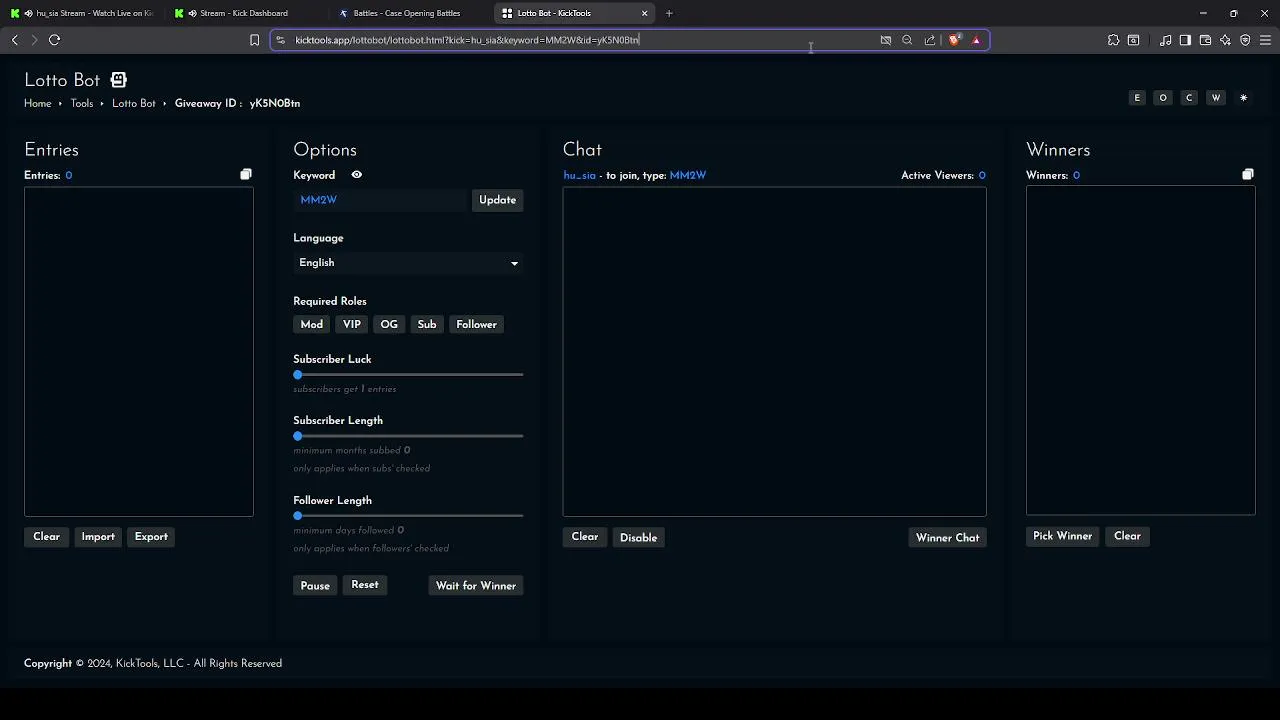Toggle the VIP required role
The height and width of the screenshot is (720, 1280).
[x=352, y=324]
